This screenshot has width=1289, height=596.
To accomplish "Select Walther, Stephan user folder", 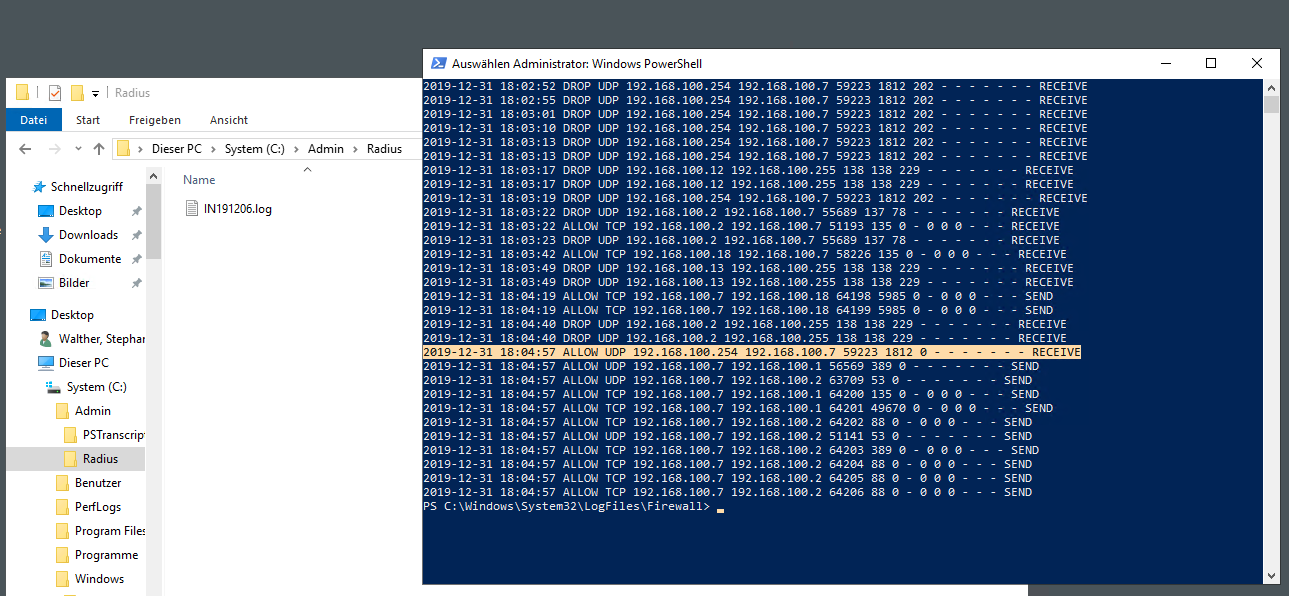I will 102,339.
